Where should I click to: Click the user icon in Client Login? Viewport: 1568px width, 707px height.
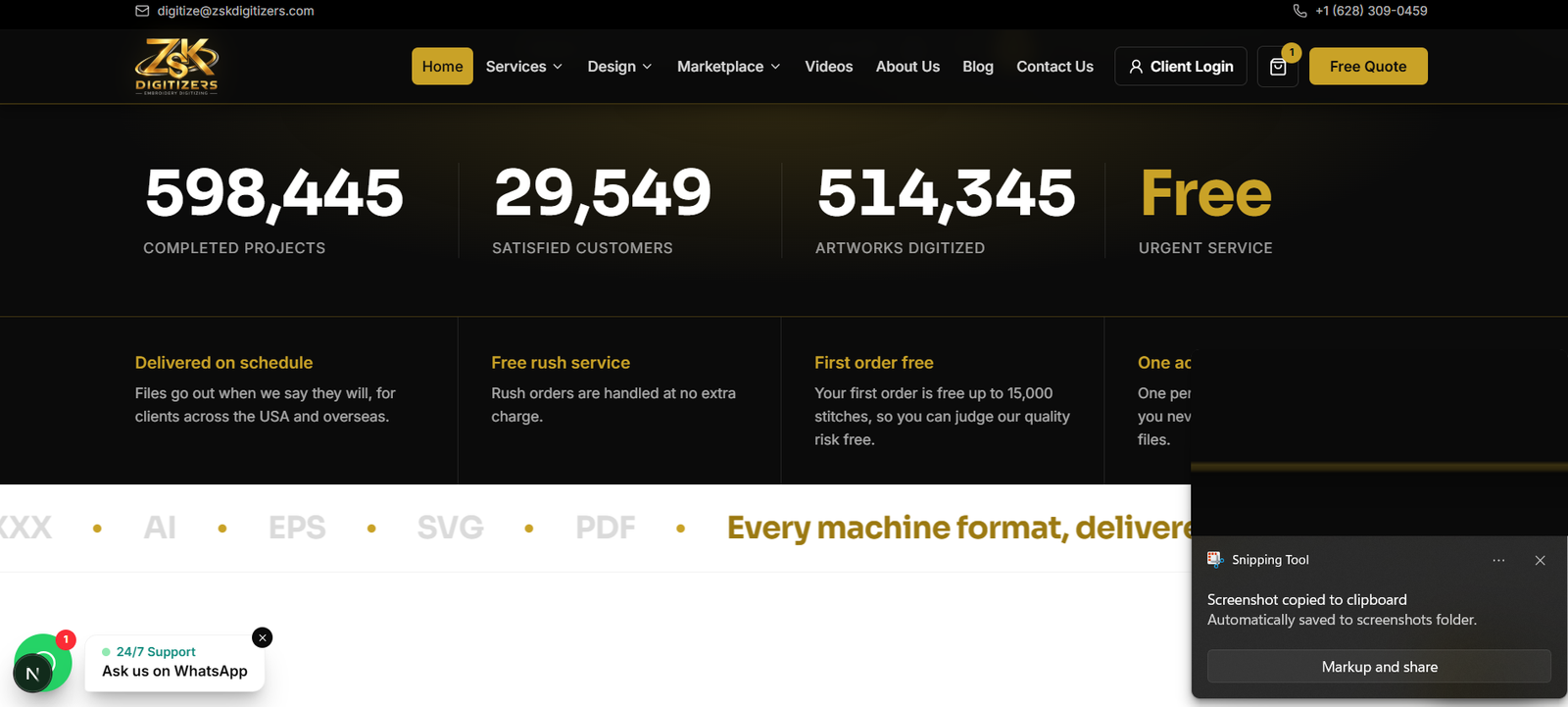[x=1136, y=67]
